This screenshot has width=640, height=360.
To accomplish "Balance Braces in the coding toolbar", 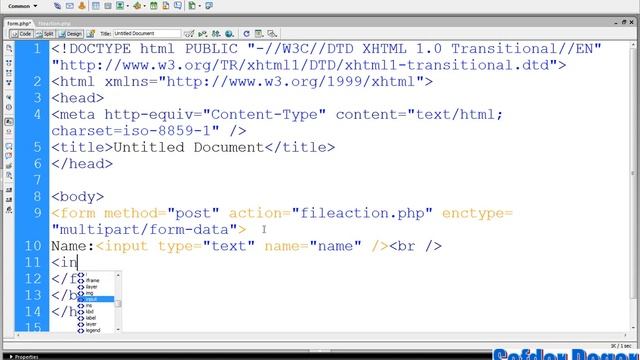I will coord(9,107).
